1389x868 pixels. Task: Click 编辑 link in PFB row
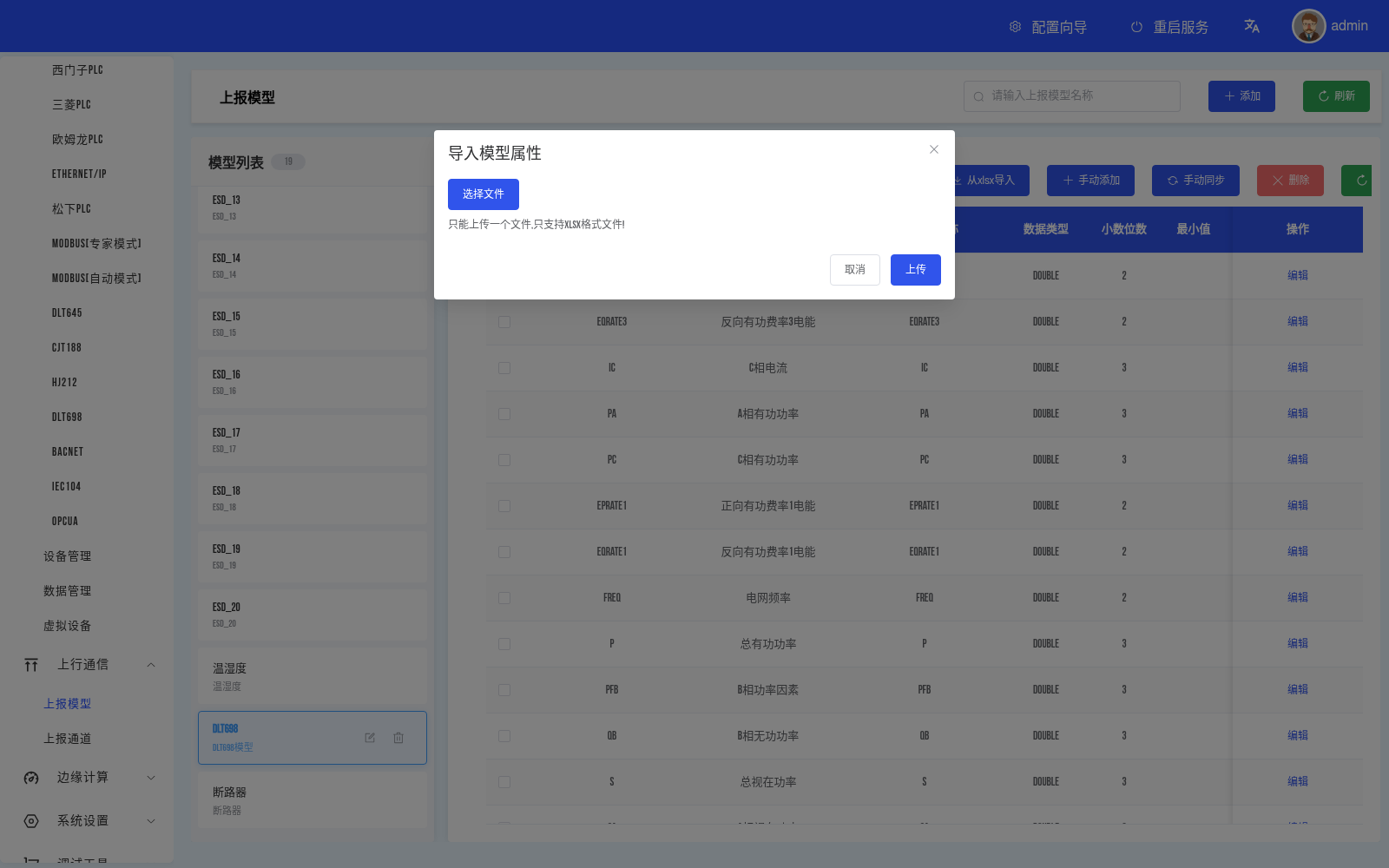click(1298, 689)
